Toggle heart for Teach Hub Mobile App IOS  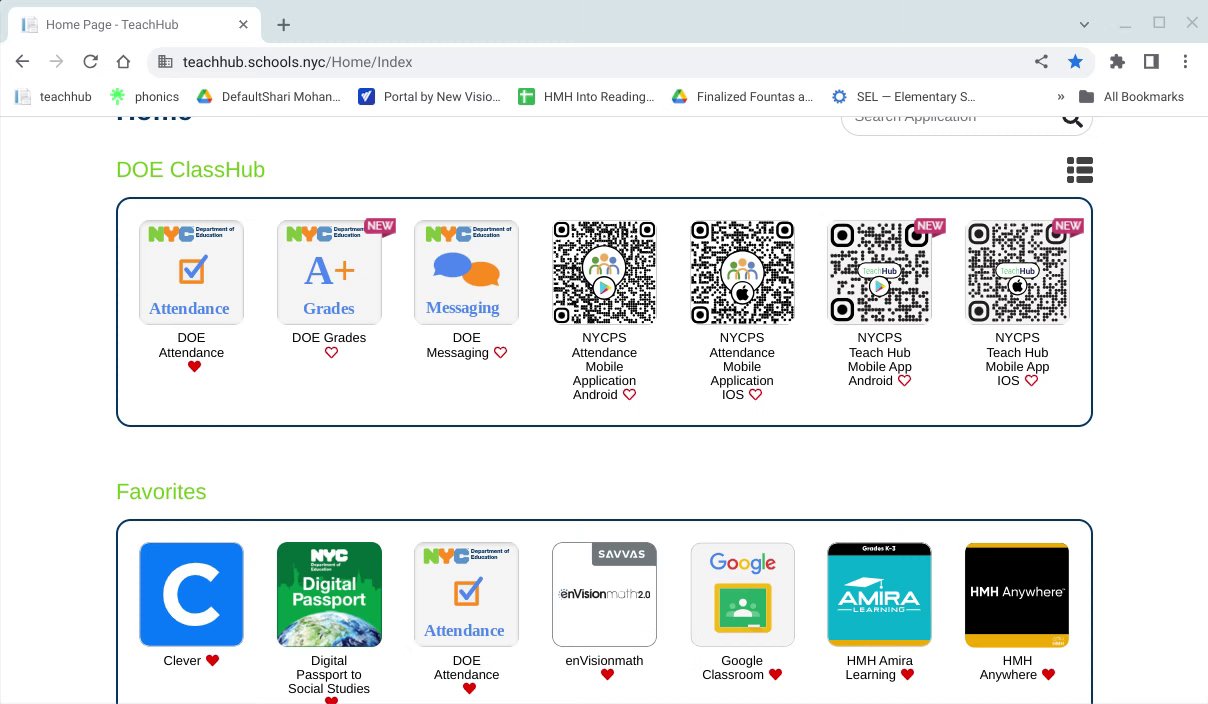1031,381
